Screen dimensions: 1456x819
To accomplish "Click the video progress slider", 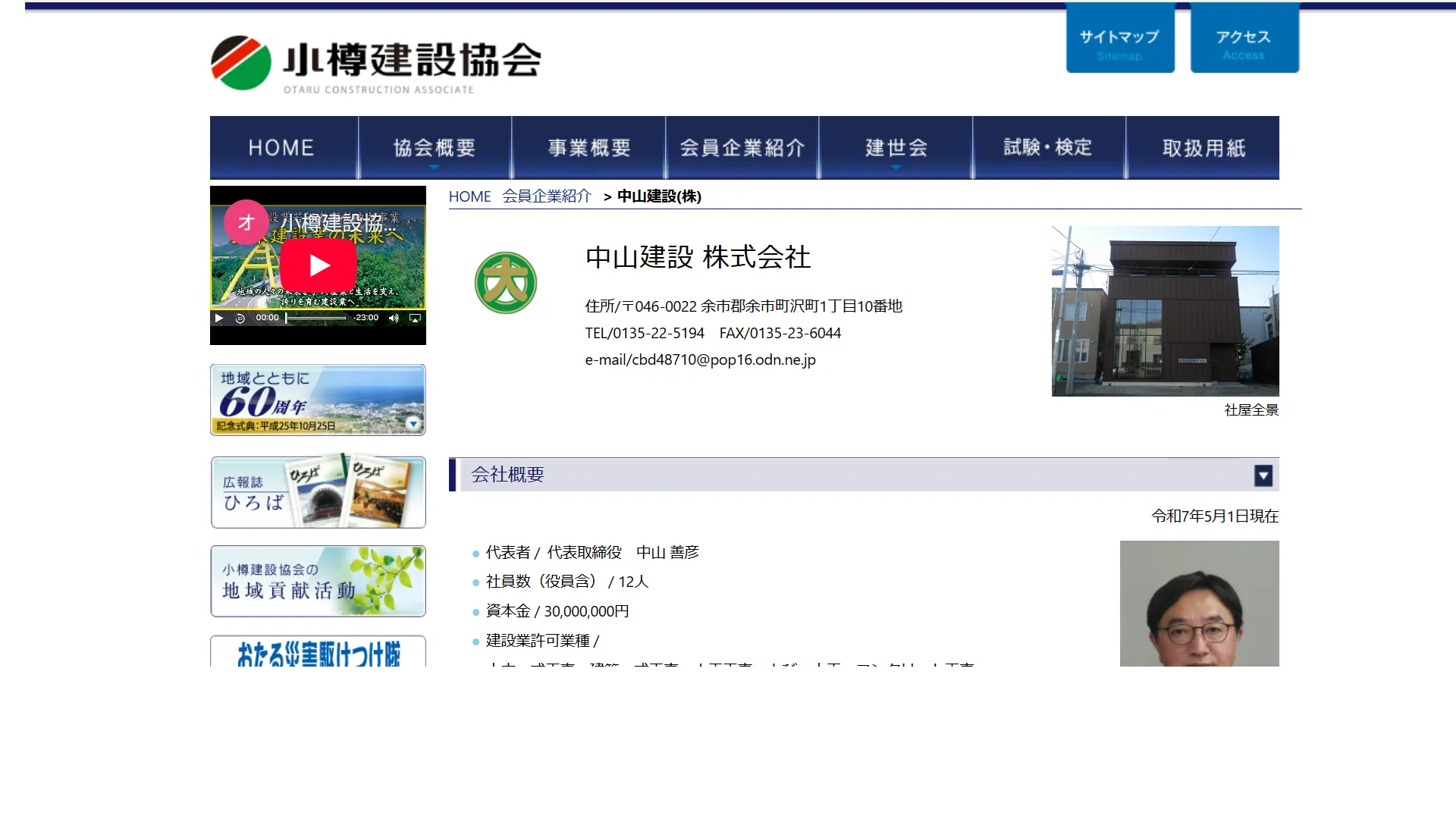I will (x=315, y=318).
